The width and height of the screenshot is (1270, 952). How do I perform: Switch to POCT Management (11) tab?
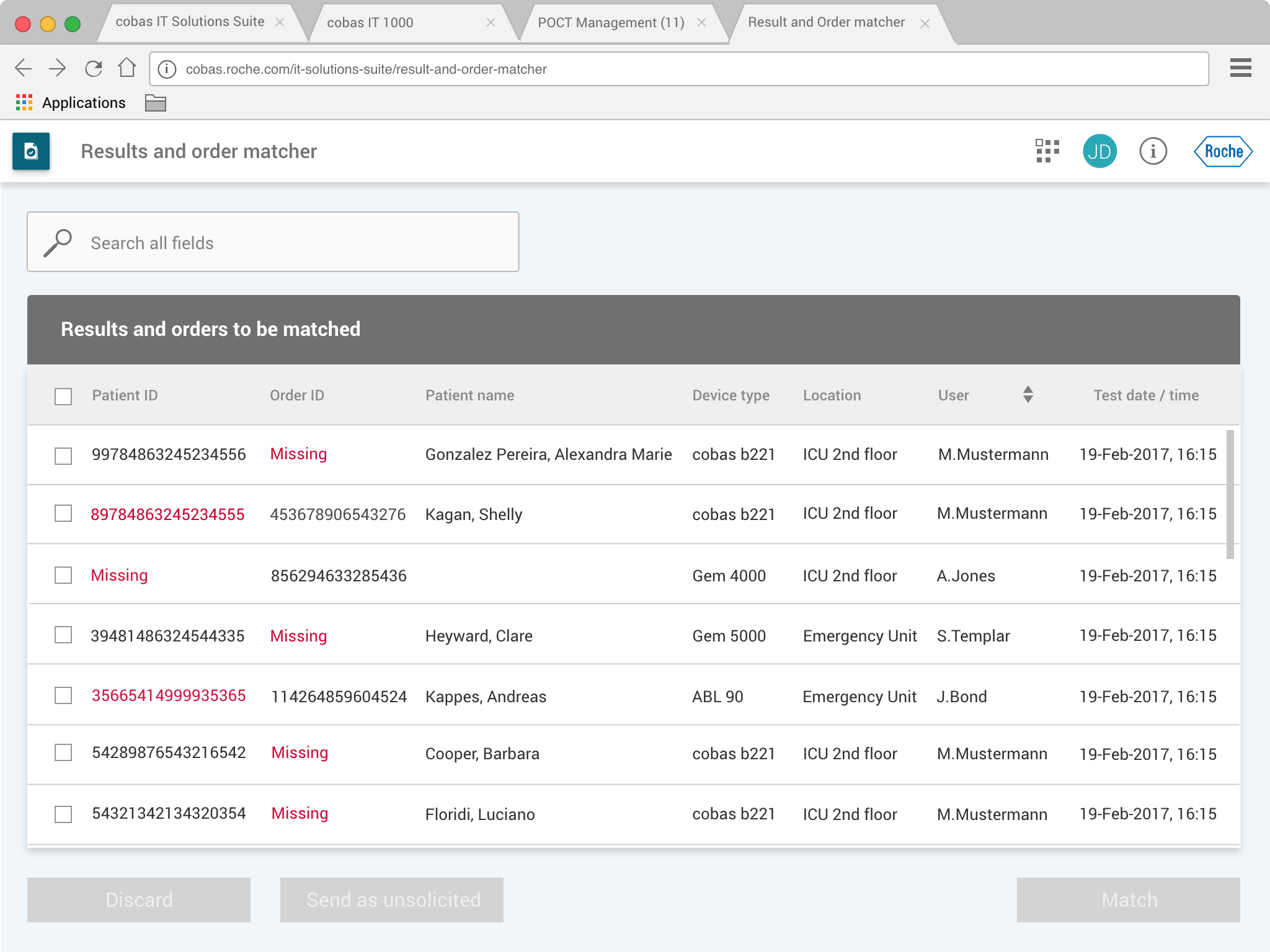pos(610,23)
